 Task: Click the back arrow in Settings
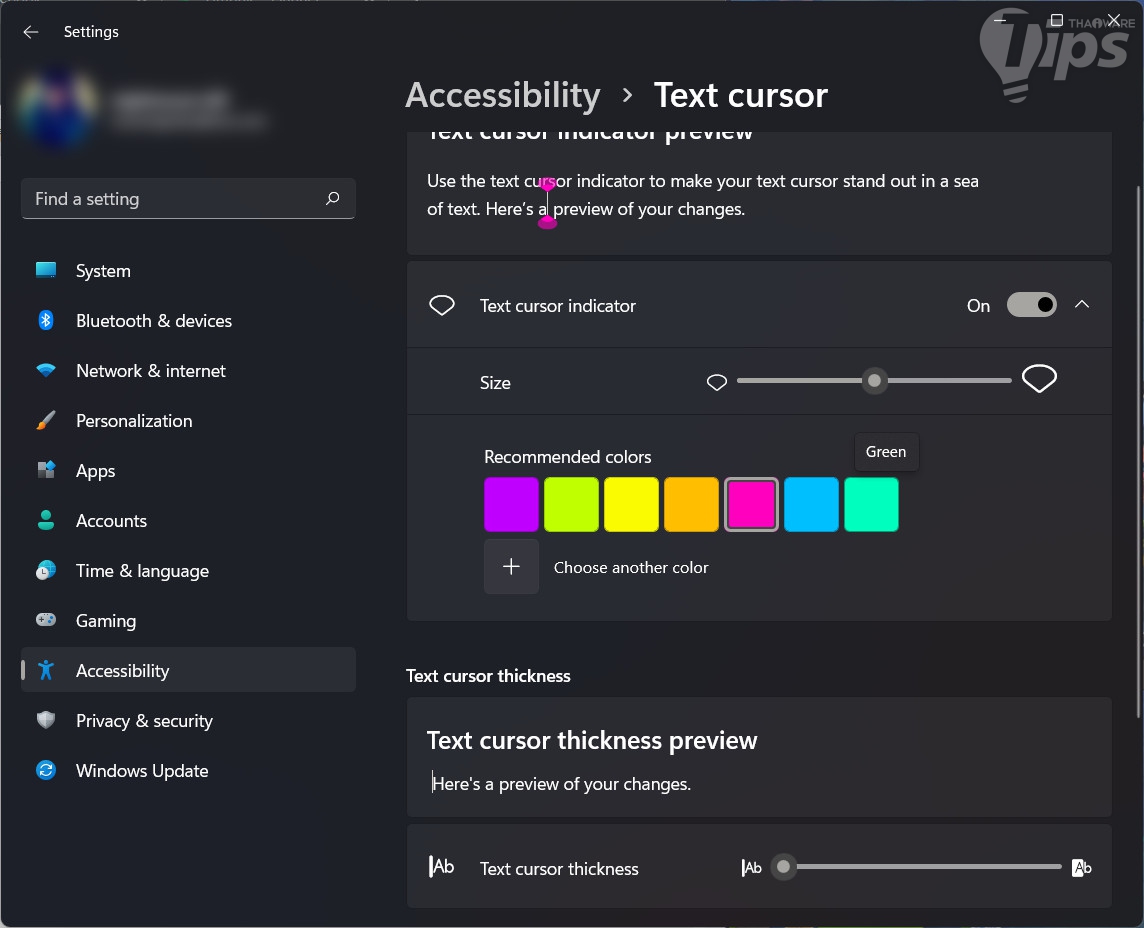point(31,31)
